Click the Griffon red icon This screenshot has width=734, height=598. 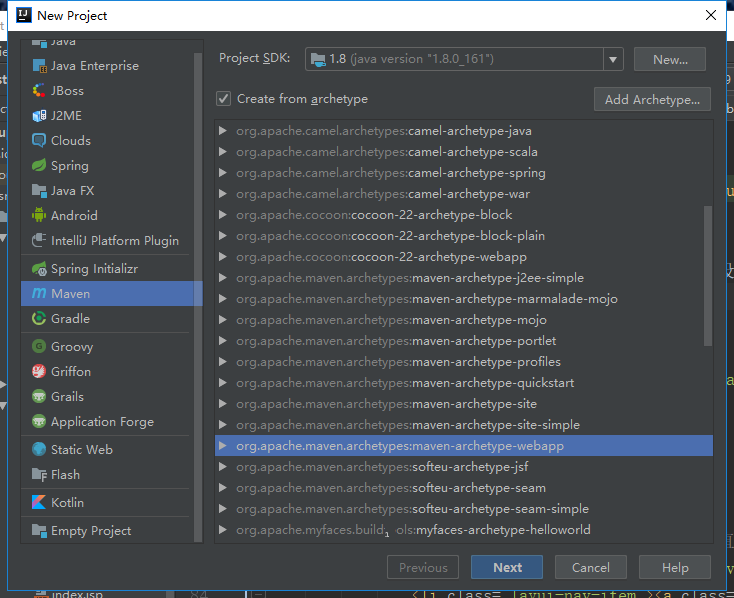(x=39, y=372)
